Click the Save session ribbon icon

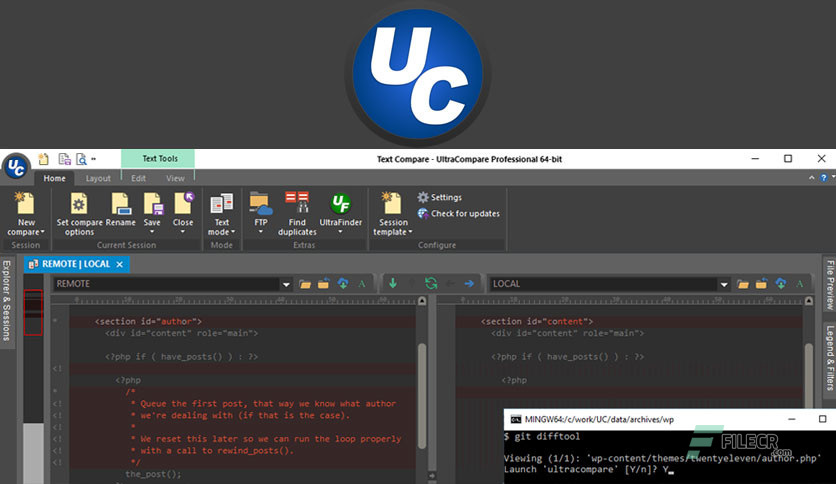[x=152, y=204]
